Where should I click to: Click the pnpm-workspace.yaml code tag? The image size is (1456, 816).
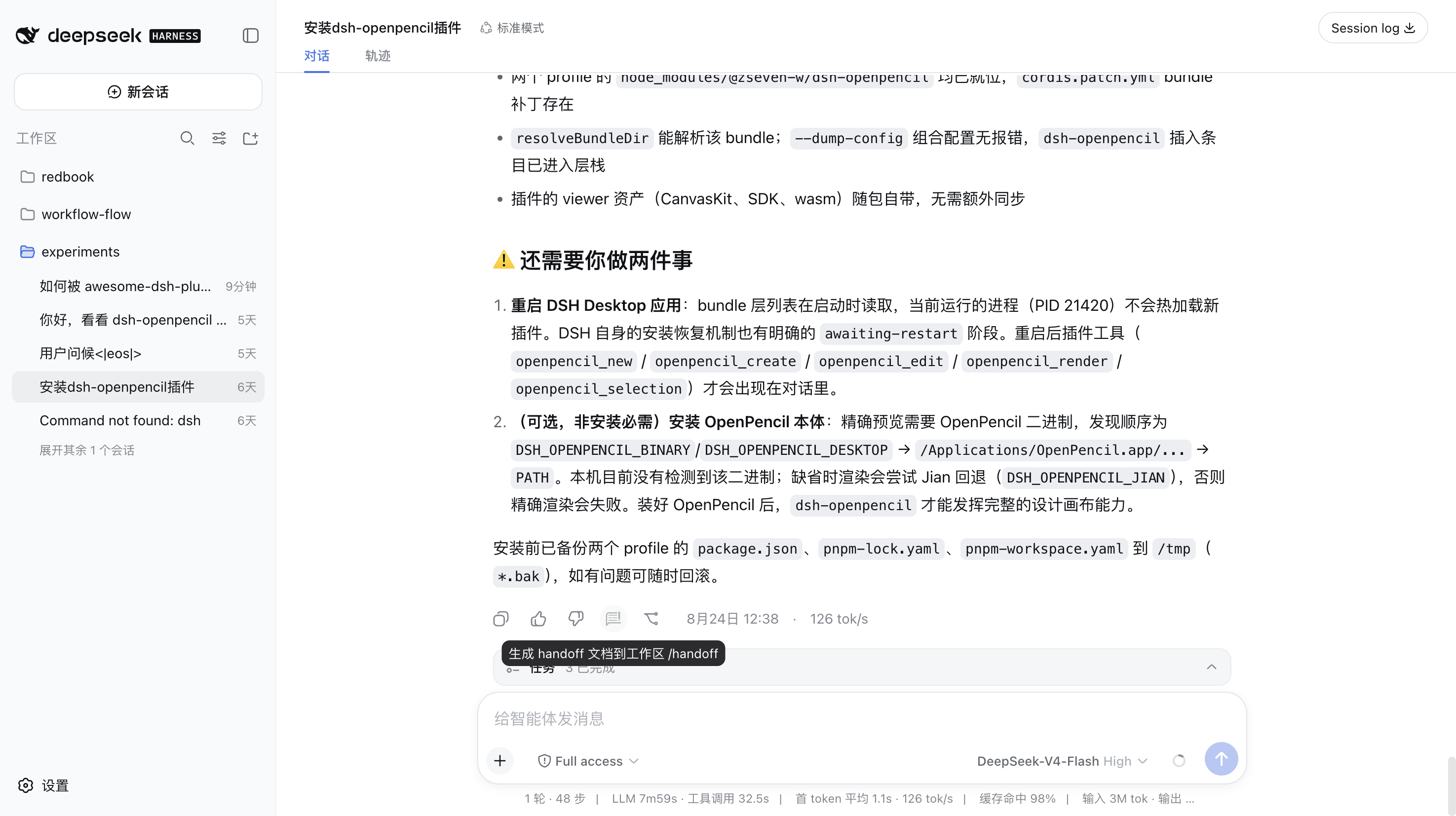[x=1044, y=549]
